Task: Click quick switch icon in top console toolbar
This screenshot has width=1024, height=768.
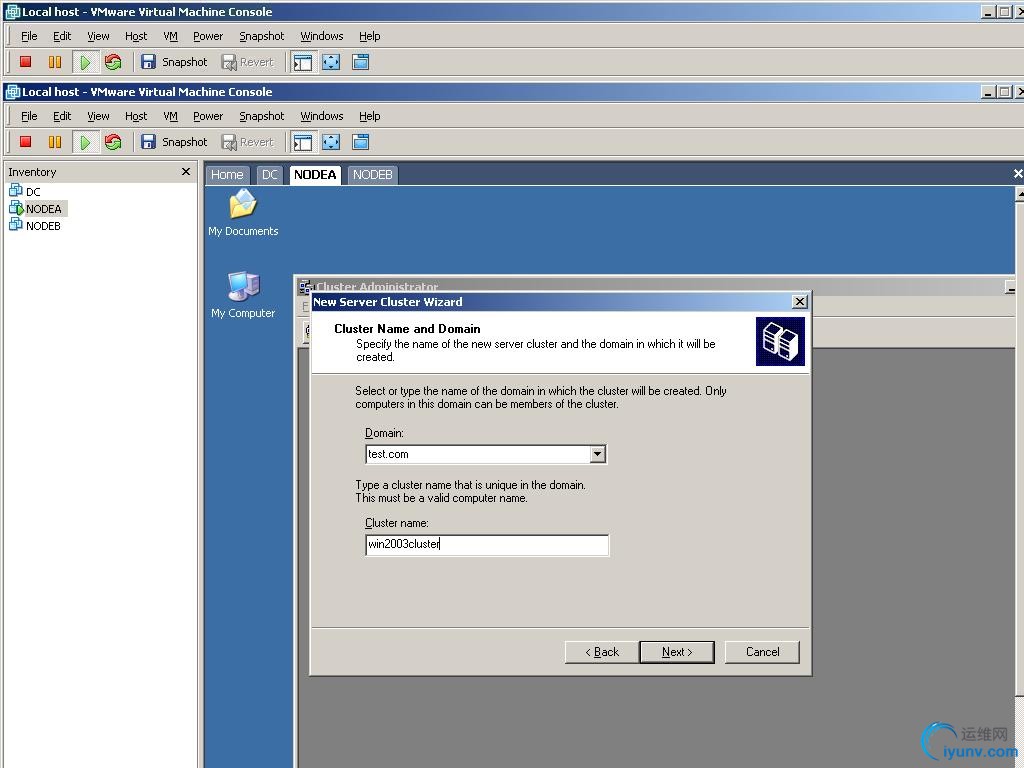Action: [x=360, y=62]
